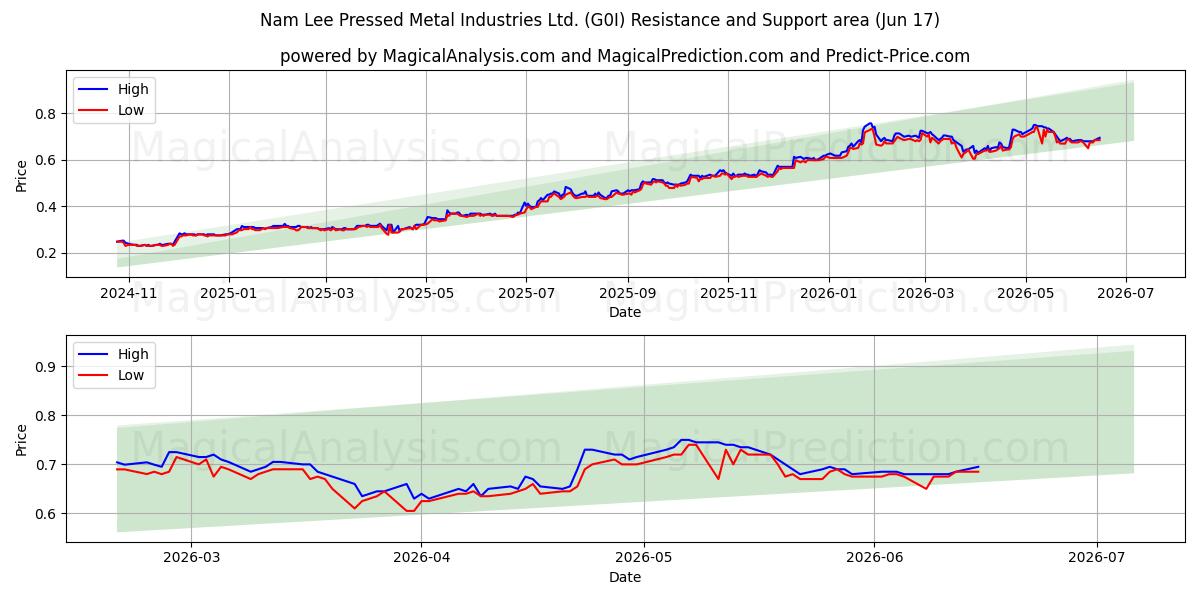Click the 'Date' x-axis label of bottom chart

[x=625, y=578]
